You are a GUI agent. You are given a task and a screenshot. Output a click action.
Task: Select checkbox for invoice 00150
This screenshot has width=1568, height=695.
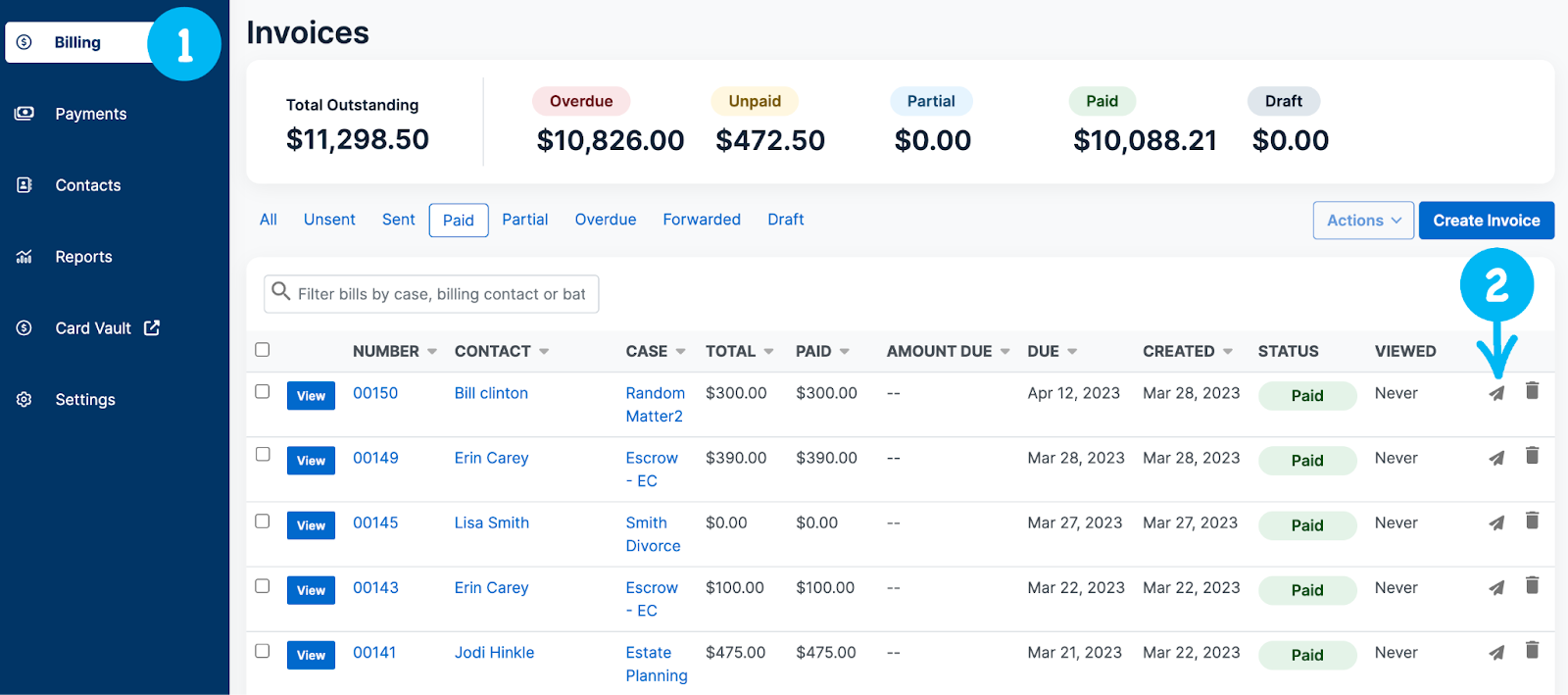pos(262,391)
